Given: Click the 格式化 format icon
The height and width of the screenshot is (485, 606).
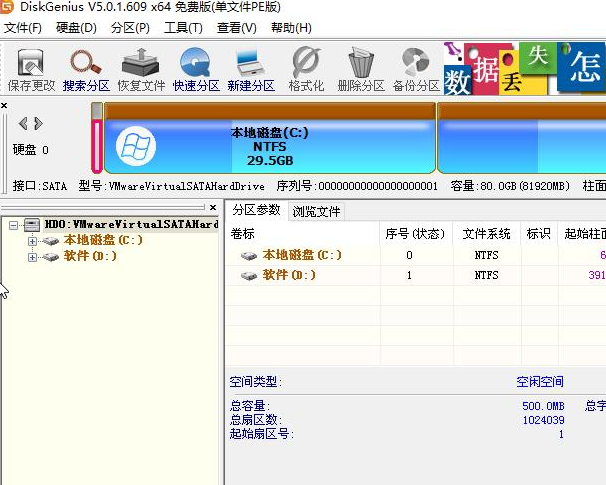Looking at the screenshot, I should (x=306, y=68).
